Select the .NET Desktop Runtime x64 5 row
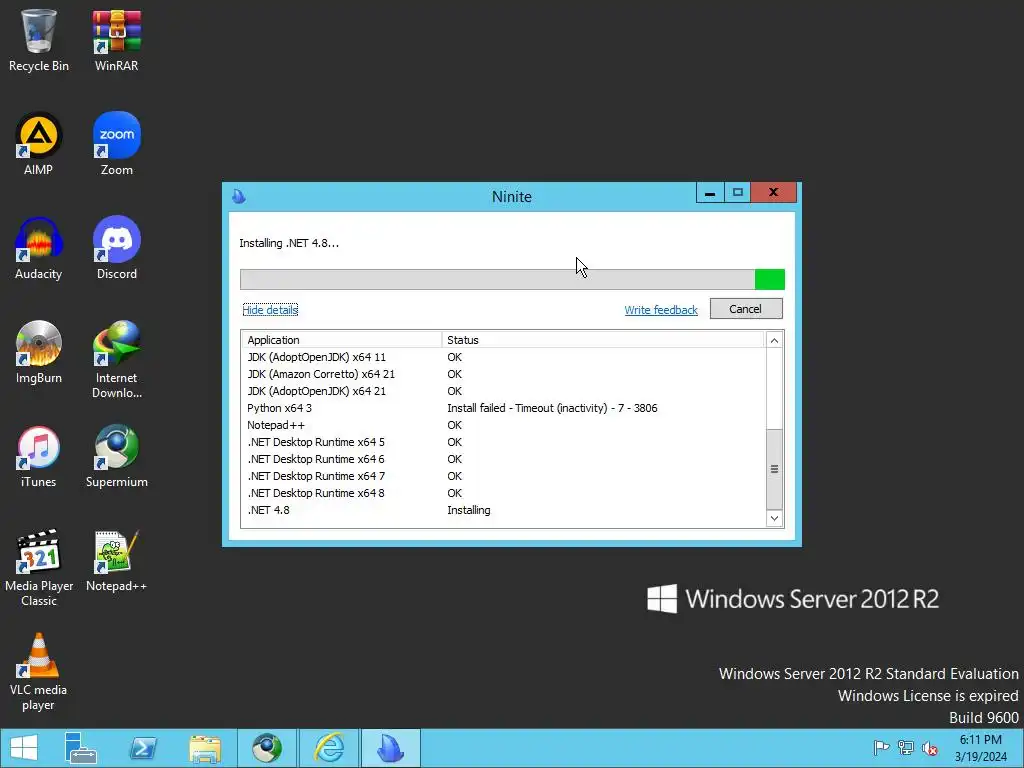The height and width of the screenshot is (768, 1024). [503, 442]
